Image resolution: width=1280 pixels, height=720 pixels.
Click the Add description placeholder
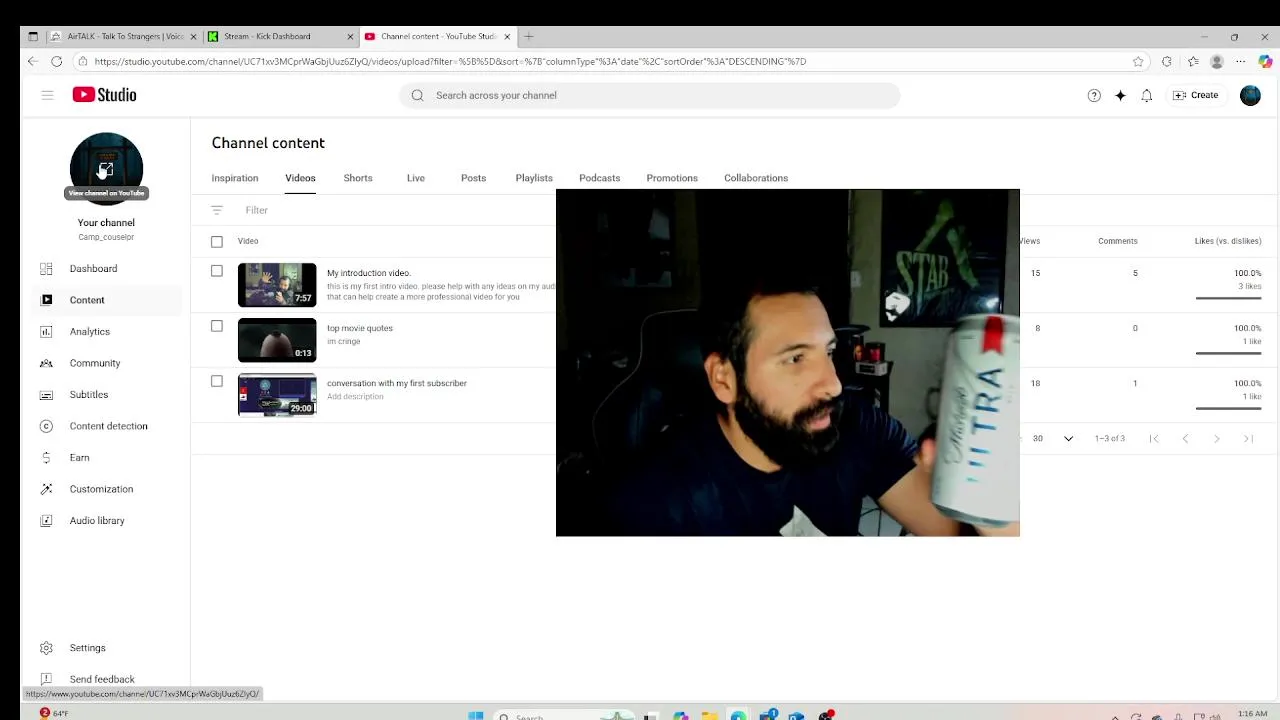[355, 397]
